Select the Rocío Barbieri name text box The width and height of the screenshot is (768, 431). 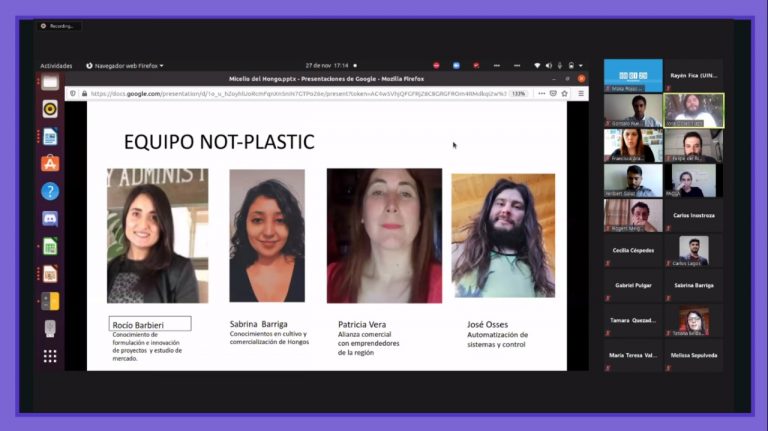150,324
